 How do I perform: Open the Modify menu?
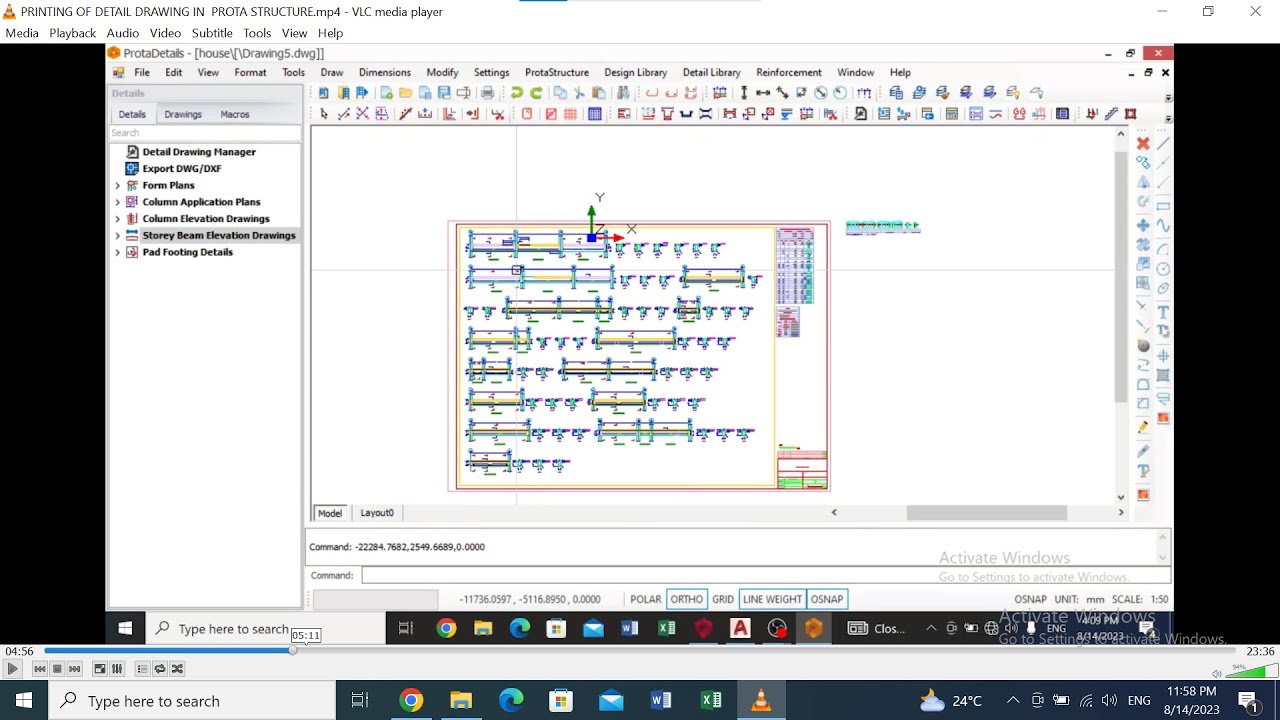coord(442,73)
